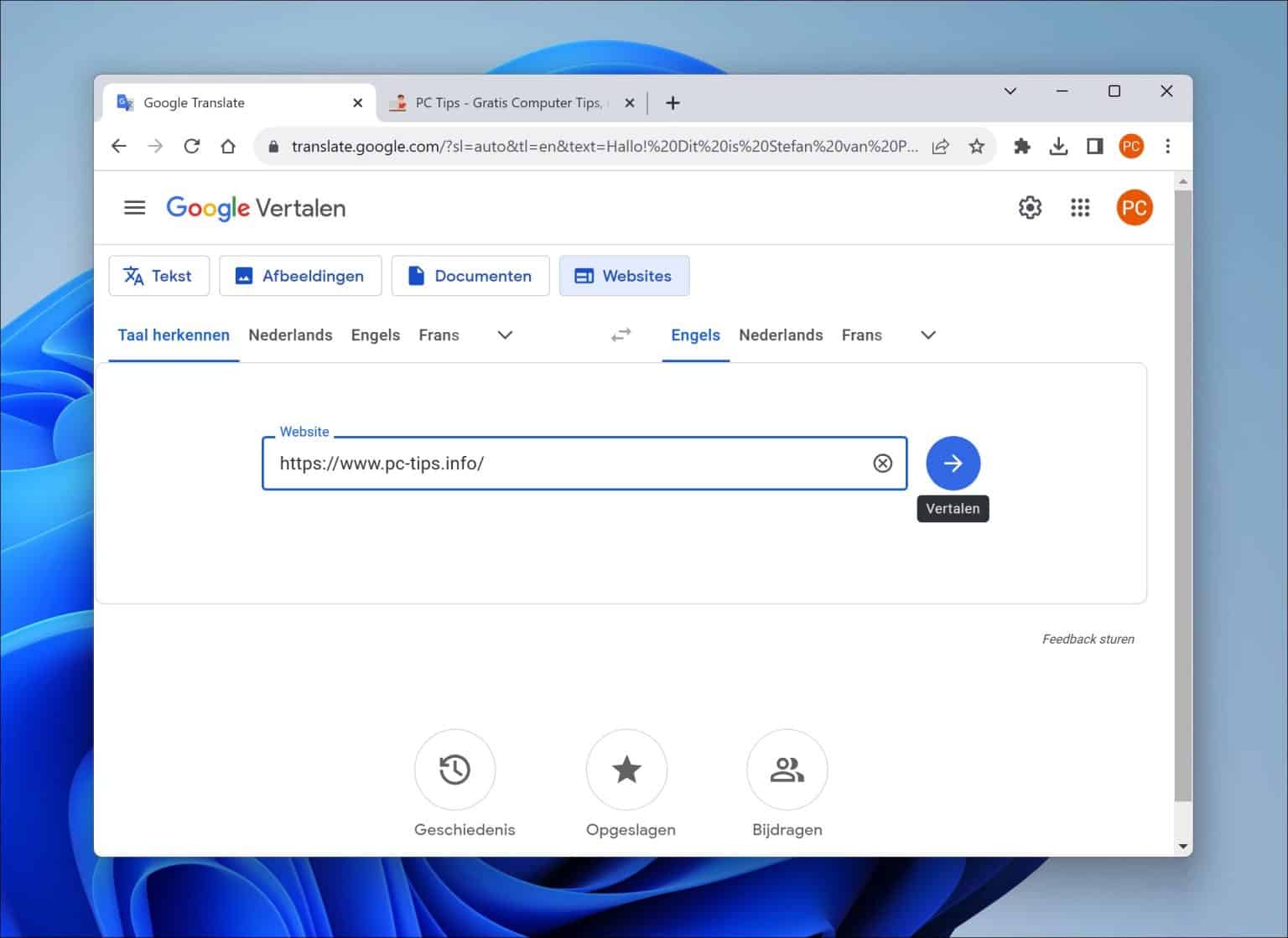The image size is (1288, 938).
Task: Click the scrollbar down arrow
Action: [x=1183, y=847]
